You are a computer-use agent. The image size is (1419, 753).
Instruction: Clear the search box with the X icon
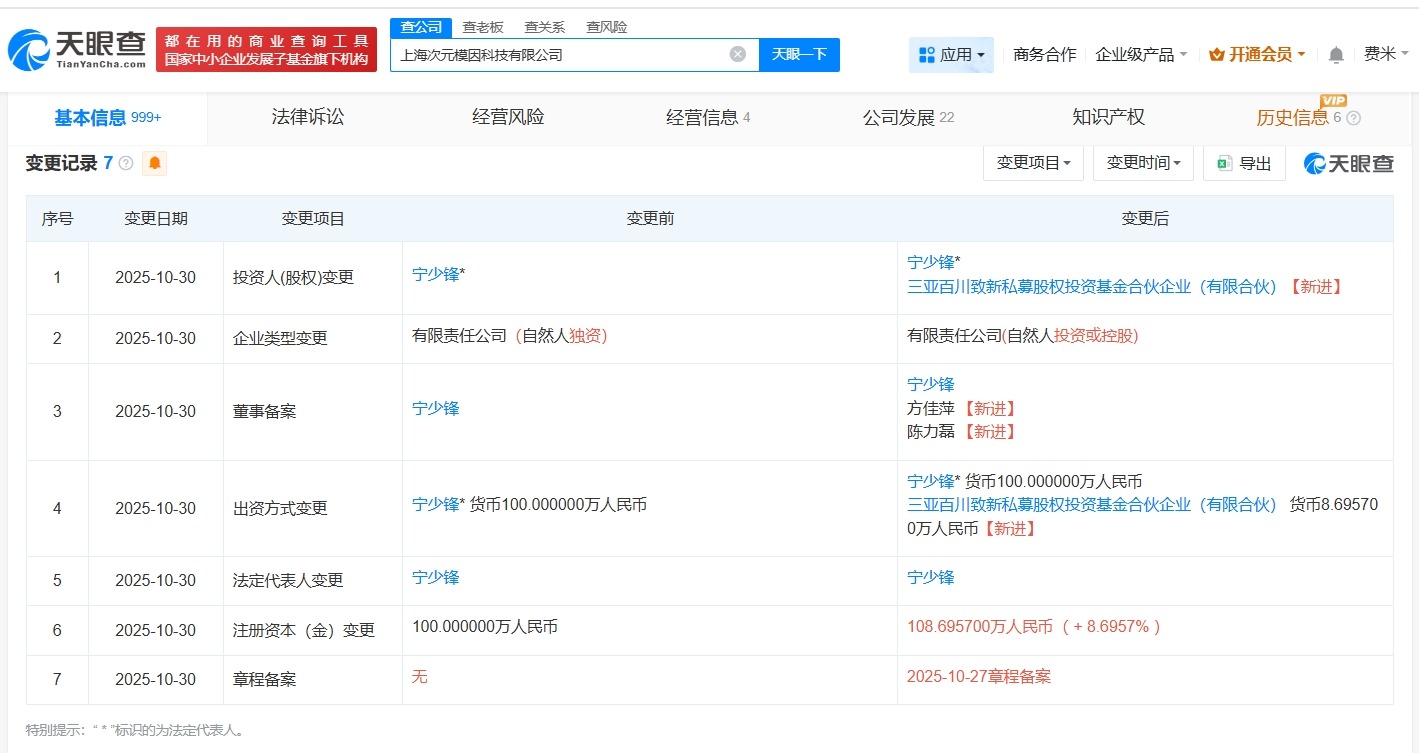[737, 55]
